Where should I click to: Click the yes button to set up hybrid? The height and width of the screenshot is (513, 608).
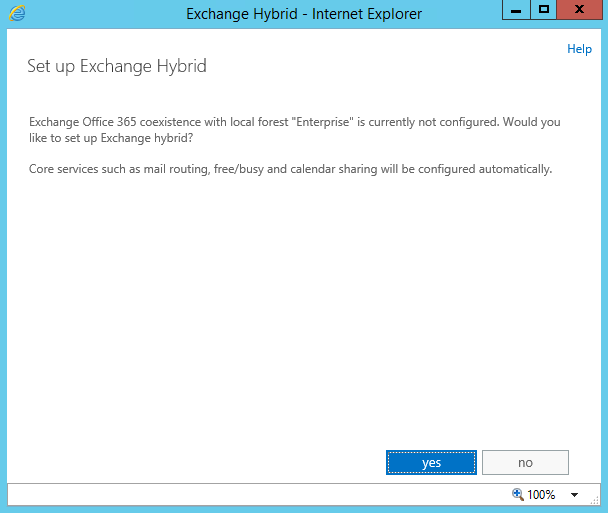point(431,462)
